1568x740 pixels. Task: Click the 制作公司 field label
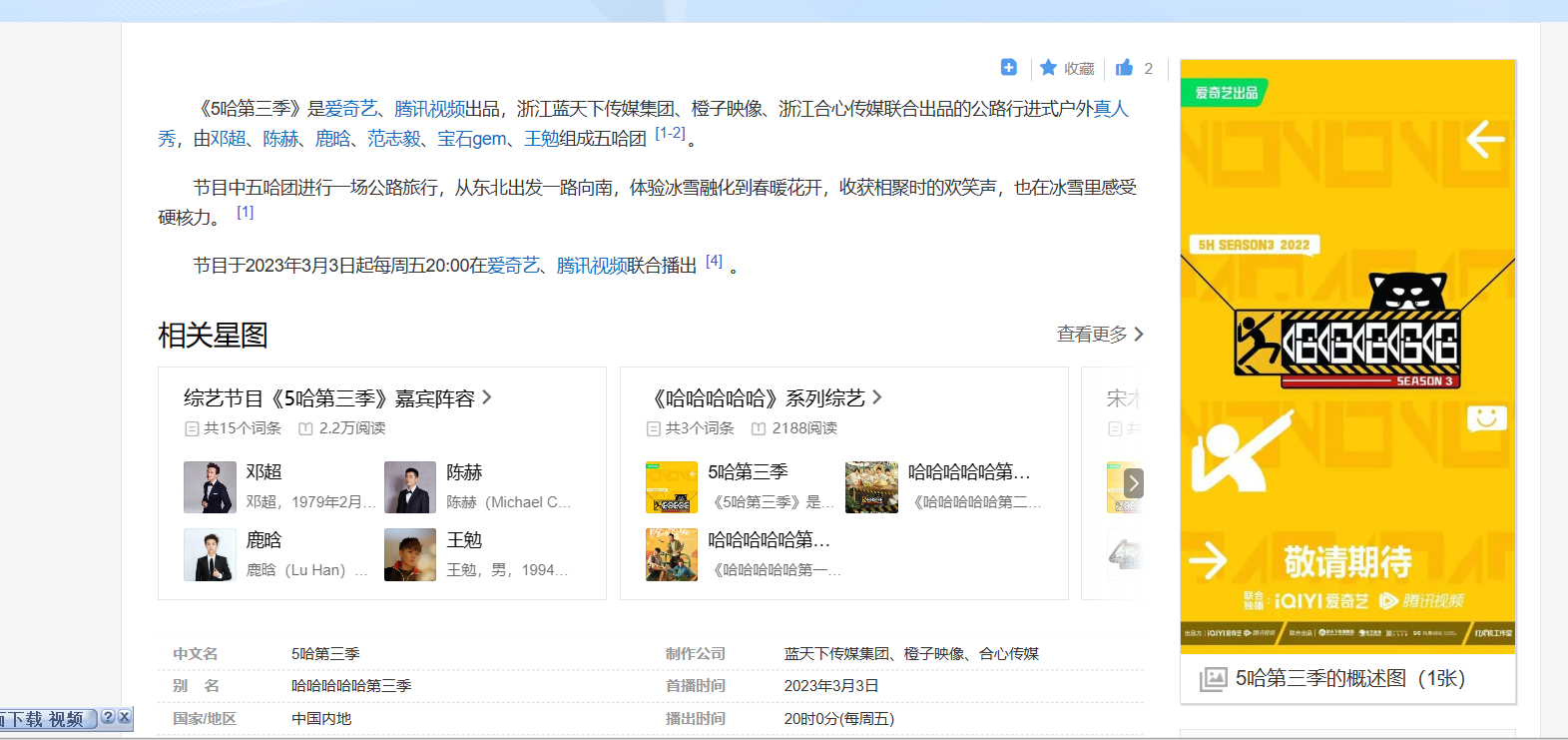coord(696,654)
